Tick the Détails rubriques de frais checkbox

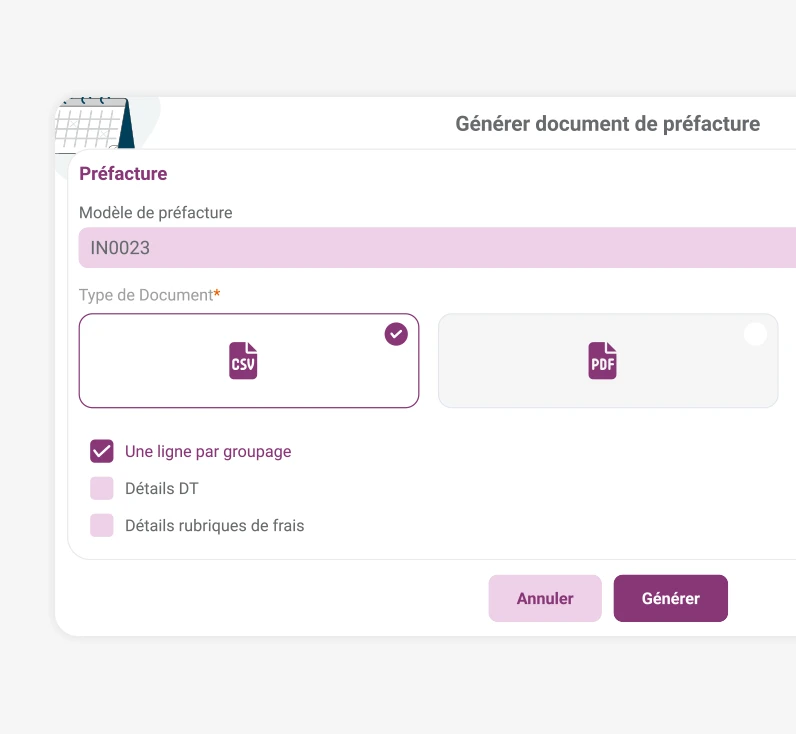pos(102,525)
